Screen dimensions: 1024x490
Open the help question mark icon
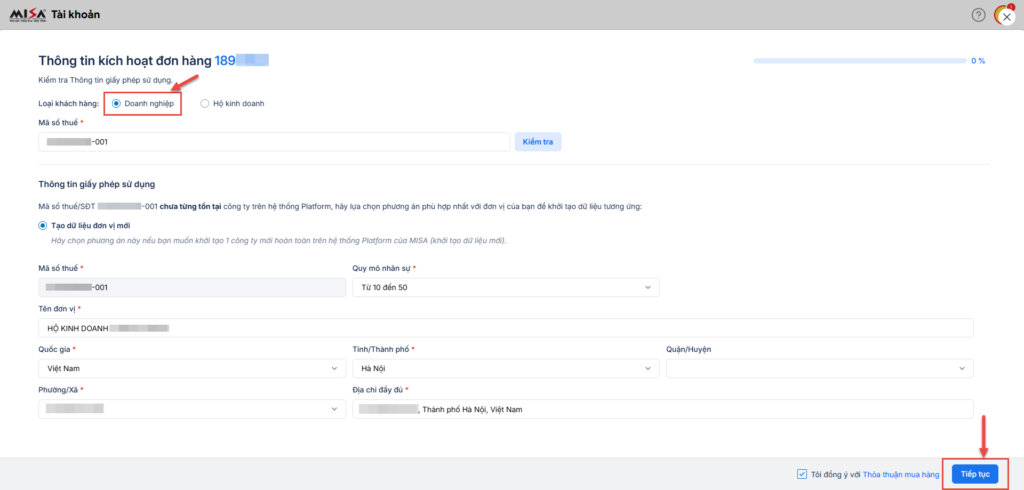[978, 15]
